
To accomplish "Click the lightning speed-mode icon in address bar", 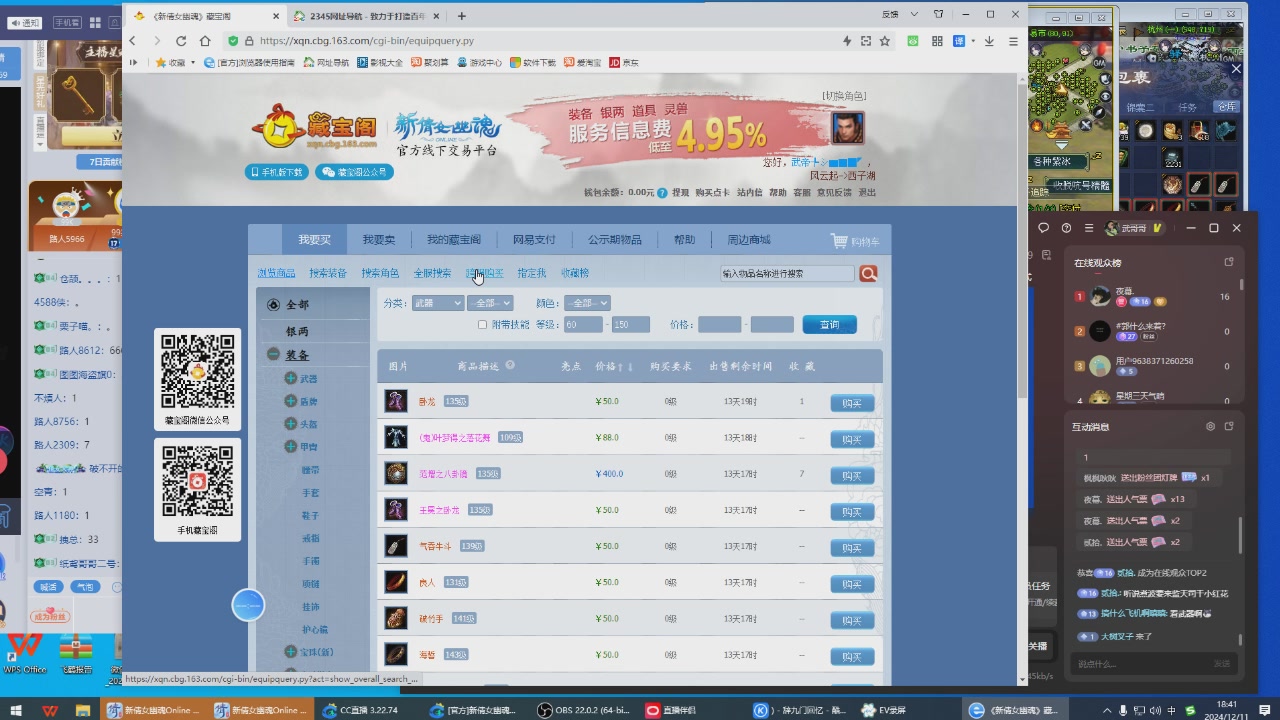I will coord(847,41).
